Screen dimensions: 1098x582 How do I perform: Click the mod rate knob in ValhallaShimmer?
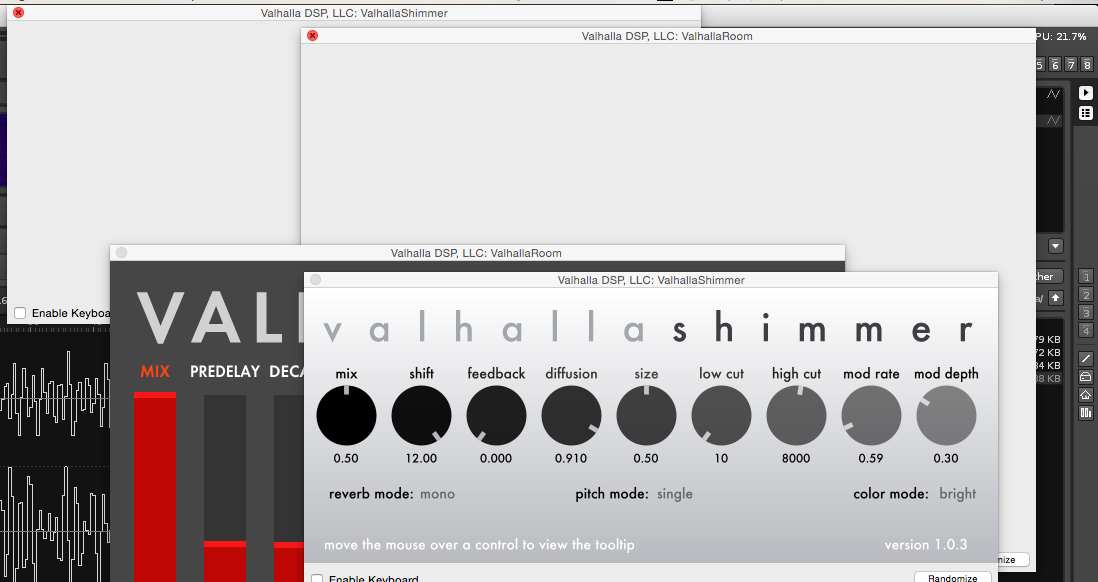tap(871, 415)
